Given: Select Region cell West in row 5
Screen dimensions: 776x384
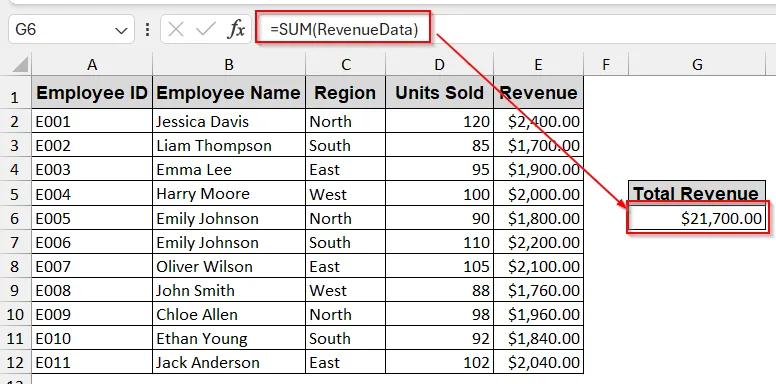Looking at the screenshot, I should 345,194.
